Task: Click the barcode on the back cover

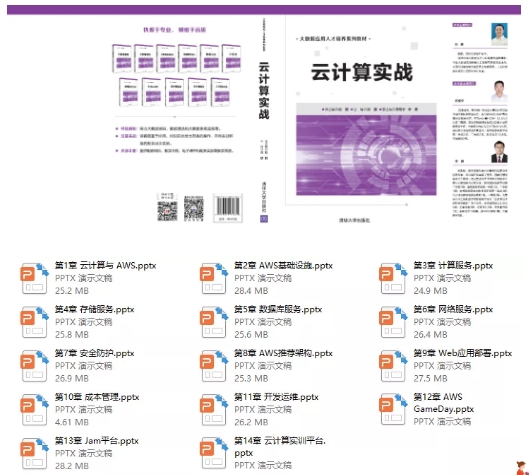Action: coord(228,208)
